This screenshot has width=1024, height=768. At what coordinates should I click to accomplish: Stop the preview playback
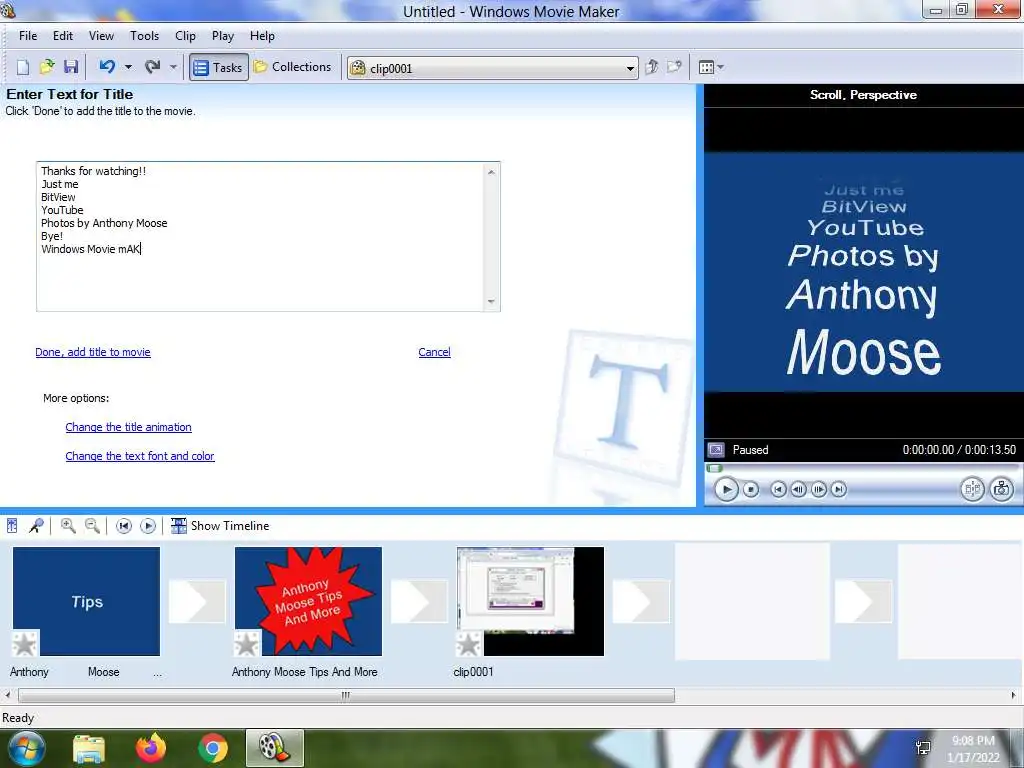pos(751,489)
